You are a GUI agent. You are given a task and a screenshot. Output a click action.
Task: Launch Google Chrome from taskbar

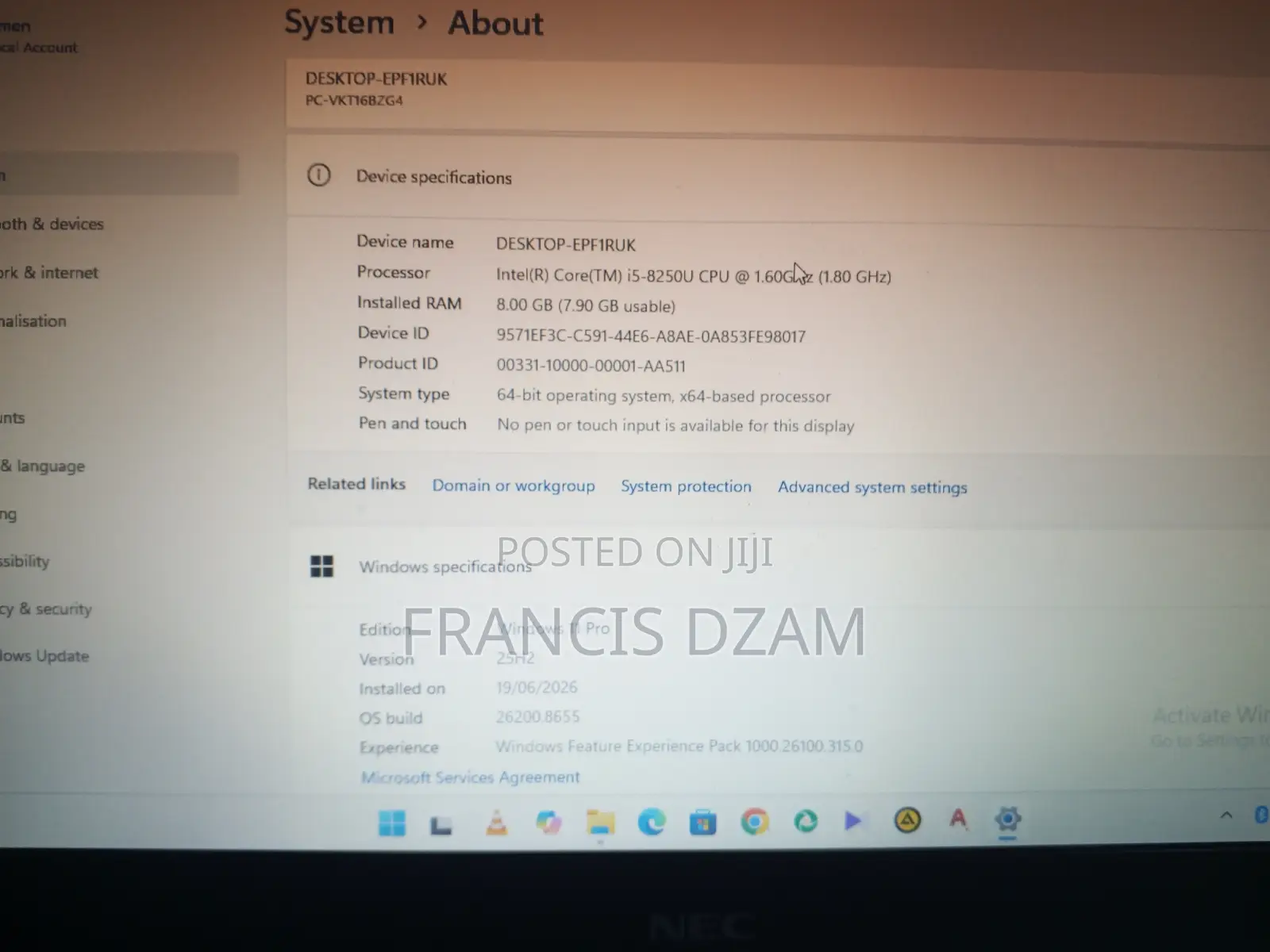click(x=754, y=821)
